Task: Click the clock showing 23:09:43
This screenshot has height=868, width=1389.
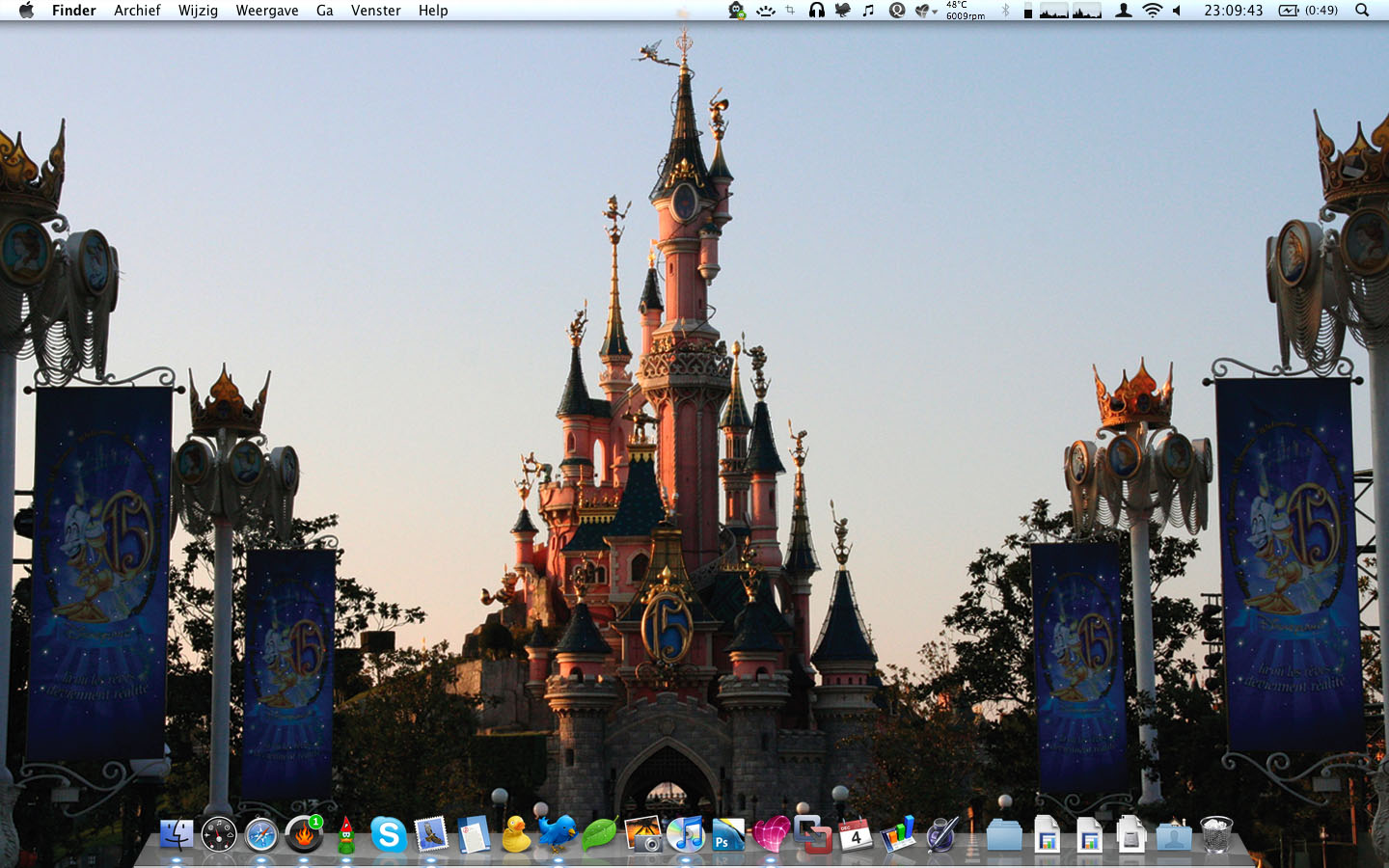Action: tap(1234, 11)
